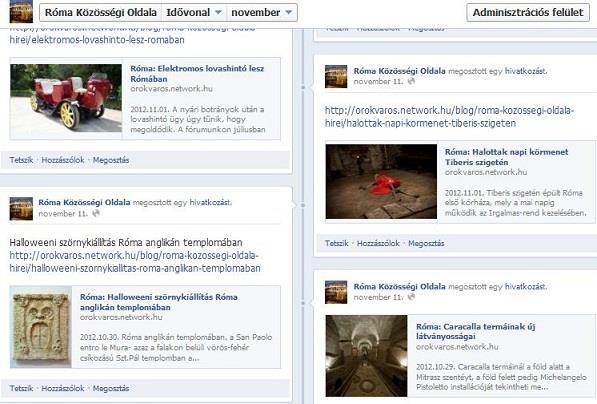
Task: Open the Halloweeni szörnykiállítás Róma anglikán templomában title
Action: pyautogui.click(x=158, y=302)
